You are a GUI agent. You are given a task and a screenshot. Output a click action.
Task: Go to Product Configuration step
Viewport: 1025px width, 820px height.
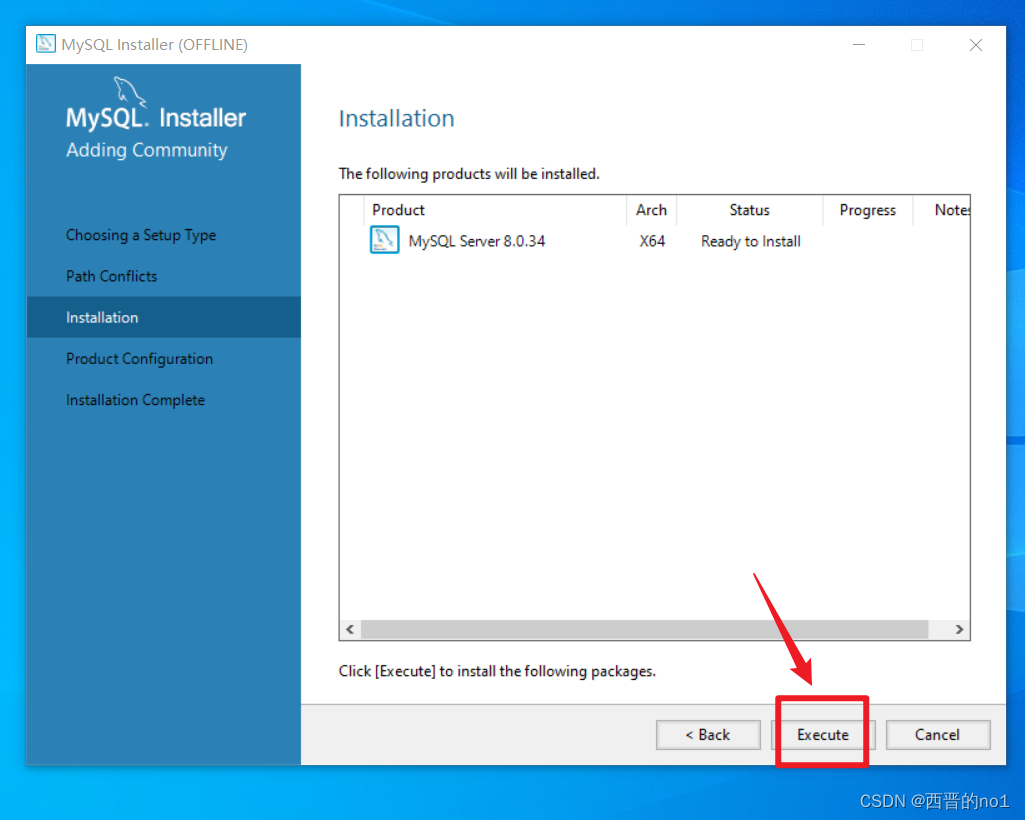click(x=139, y=358)
